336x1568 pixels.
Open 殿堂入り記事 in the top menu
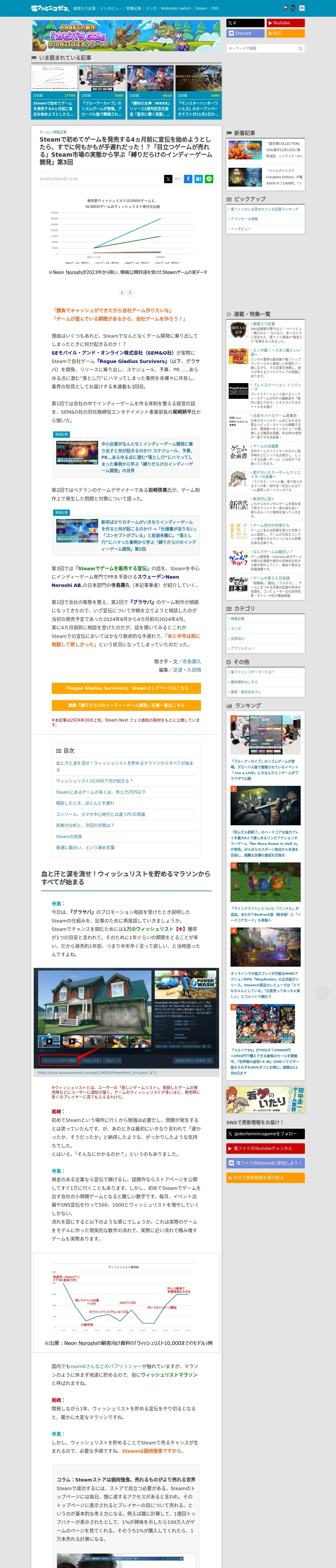(84, 9)
